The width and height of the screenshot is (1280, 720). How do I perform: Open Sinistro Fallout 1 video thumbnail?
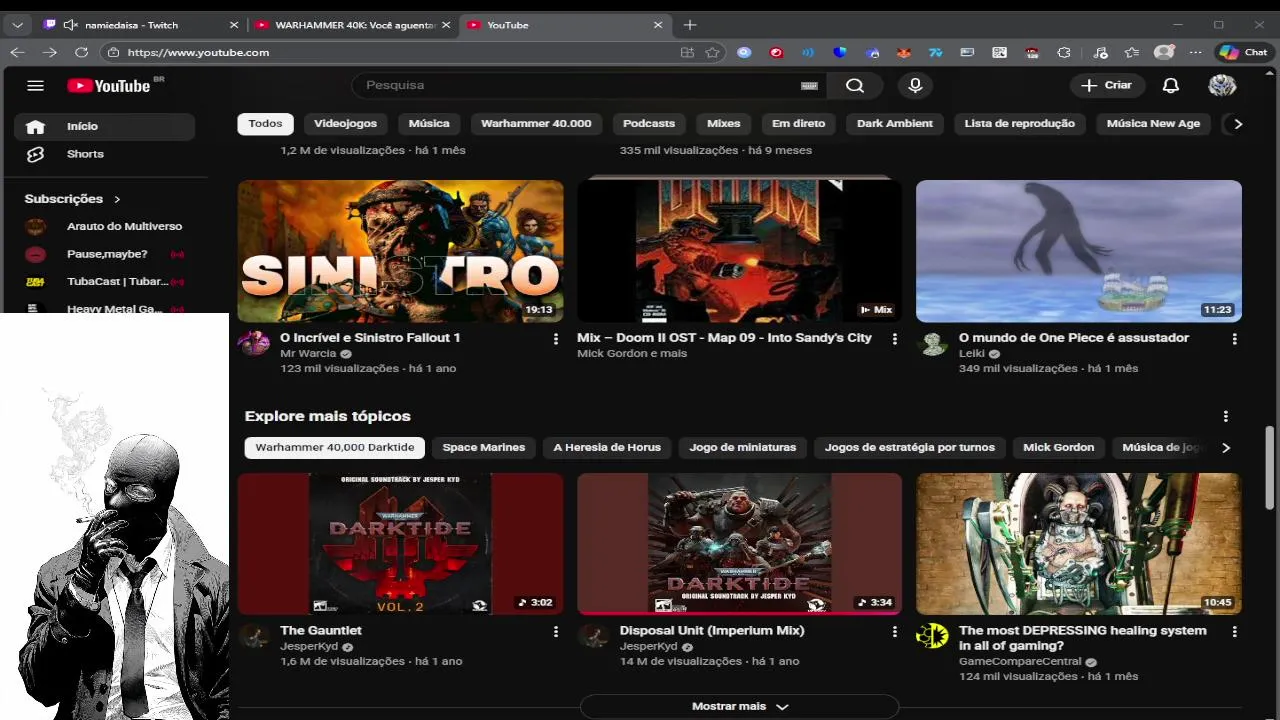(400, 251)
